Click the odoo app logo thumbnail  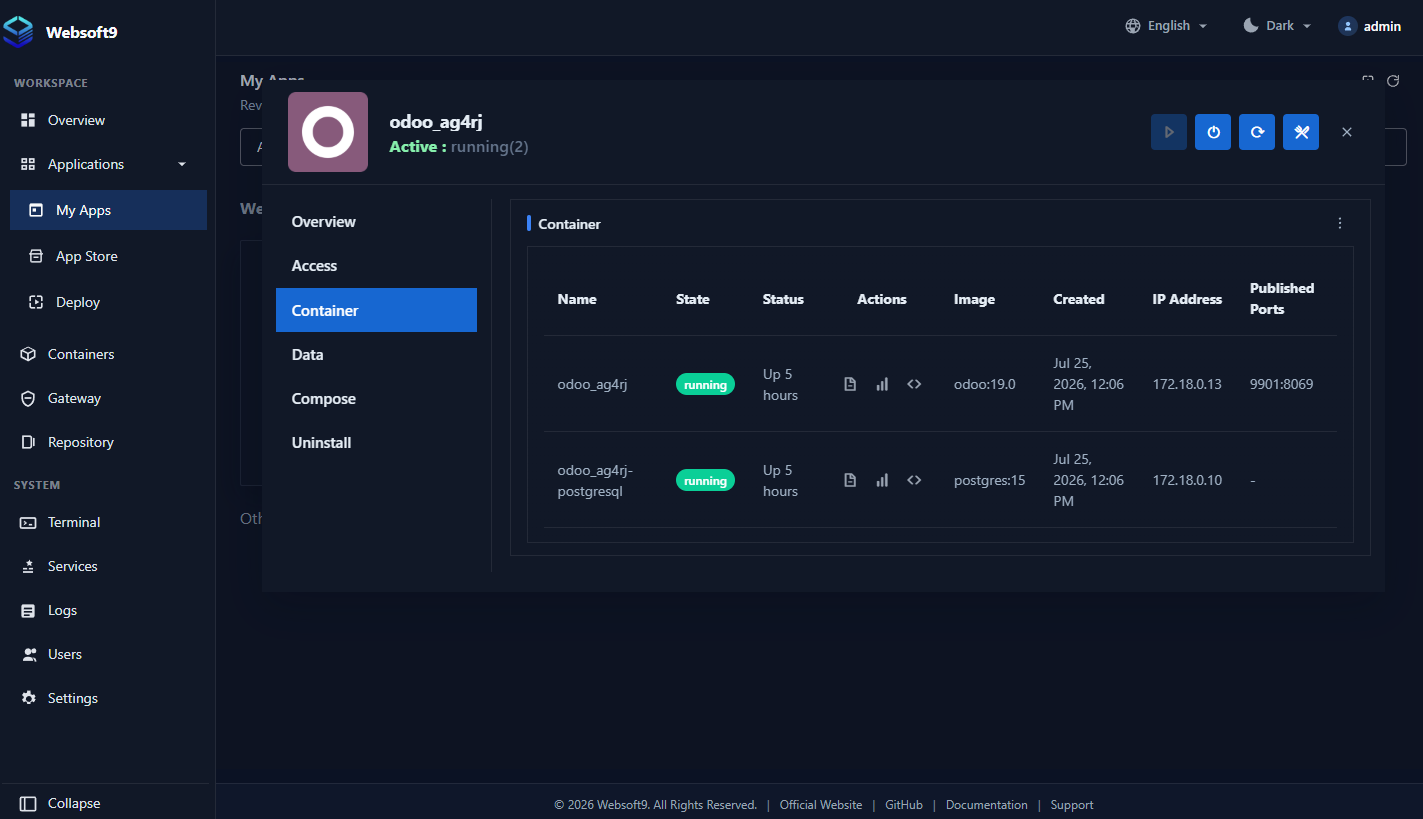(x=328, y=132)
